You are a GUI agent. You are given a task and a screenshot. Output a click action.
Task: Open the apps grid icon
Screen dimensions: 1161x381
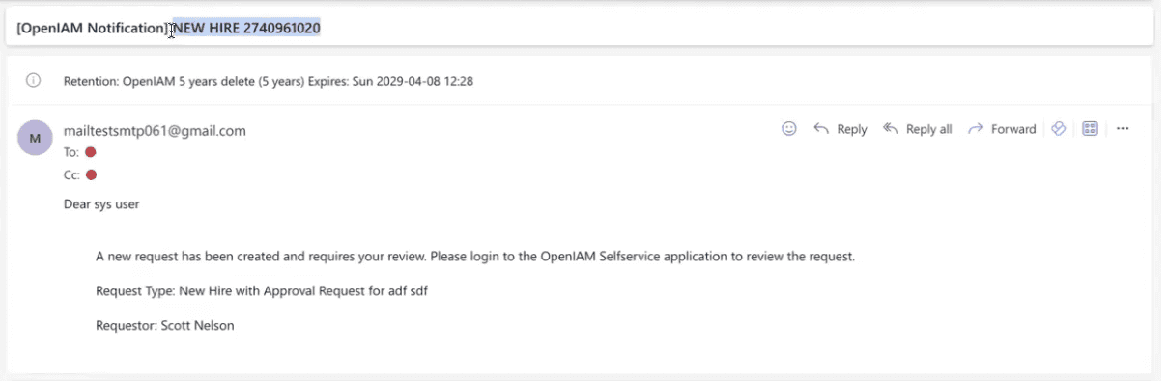(1090, 129)
